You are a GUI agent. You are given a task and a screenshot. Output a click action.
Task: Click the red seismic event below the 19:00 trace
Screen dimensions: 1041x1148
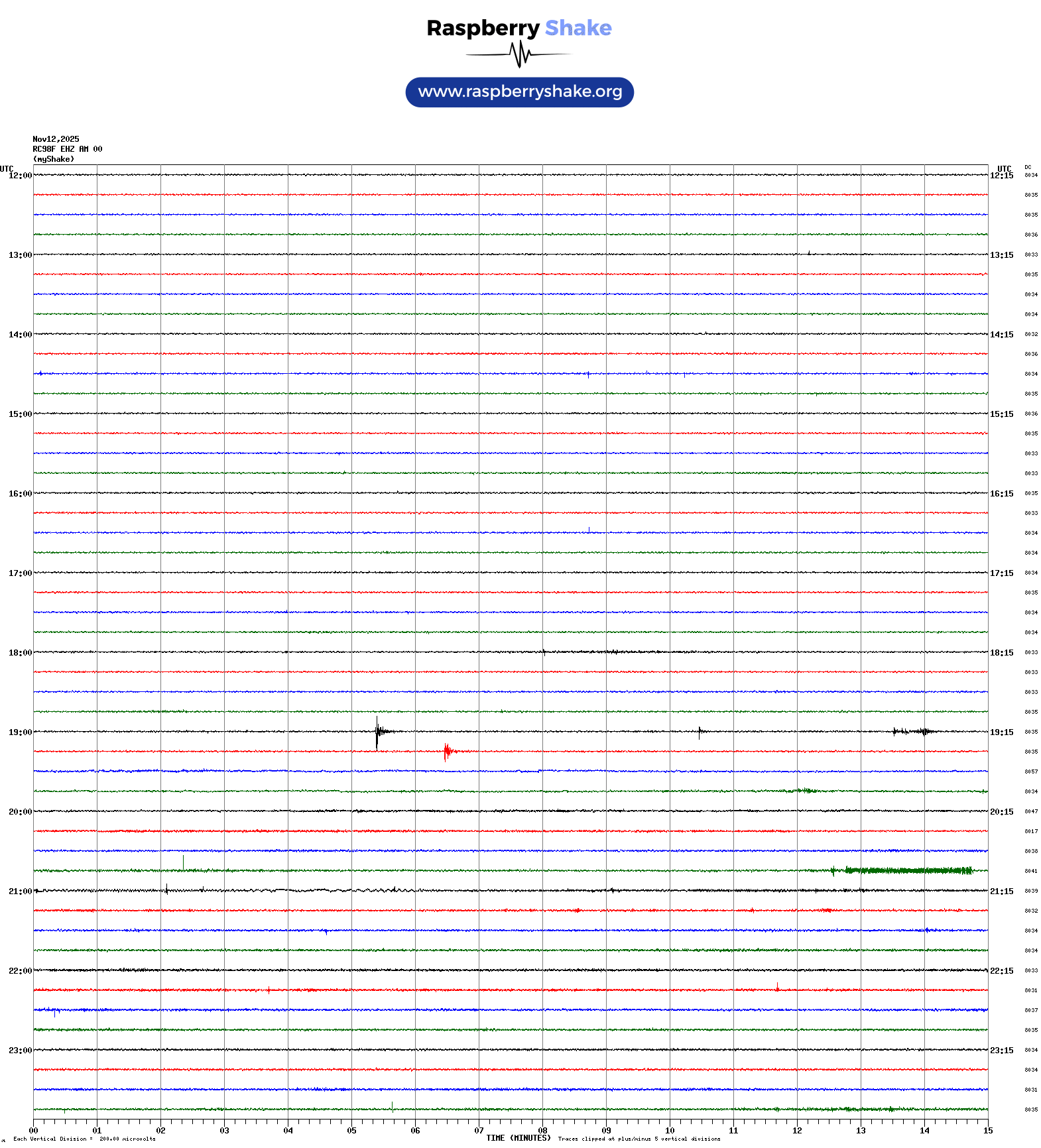pos(448,751)
